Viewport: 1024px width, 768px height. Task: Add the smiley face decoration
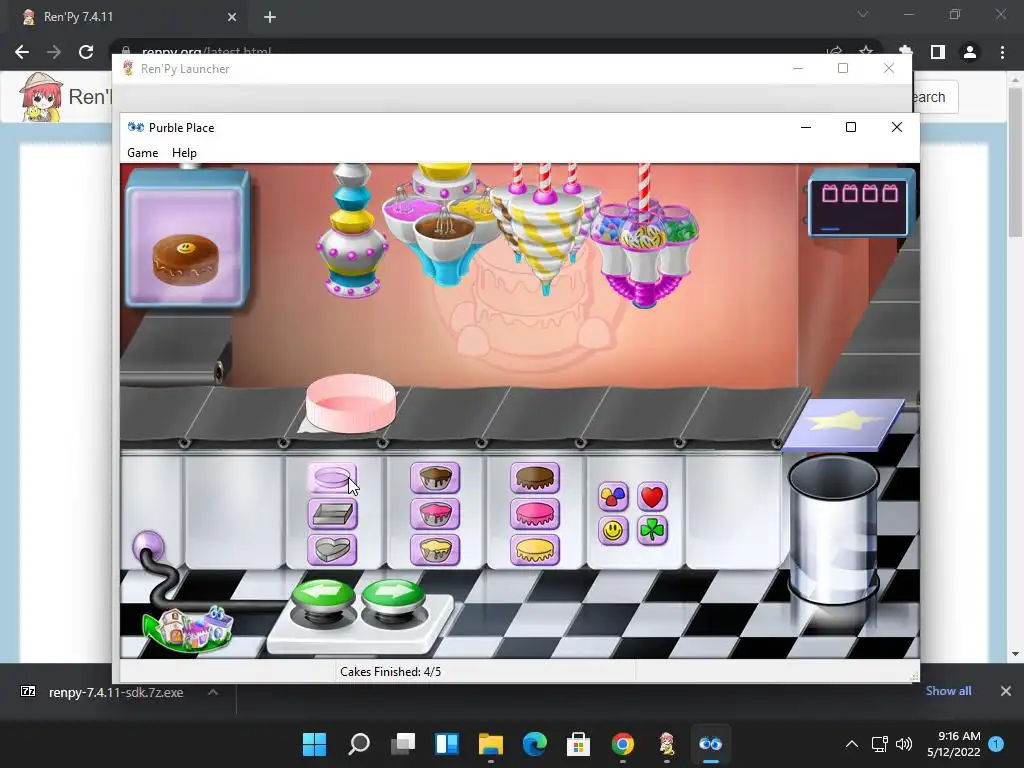613,530
